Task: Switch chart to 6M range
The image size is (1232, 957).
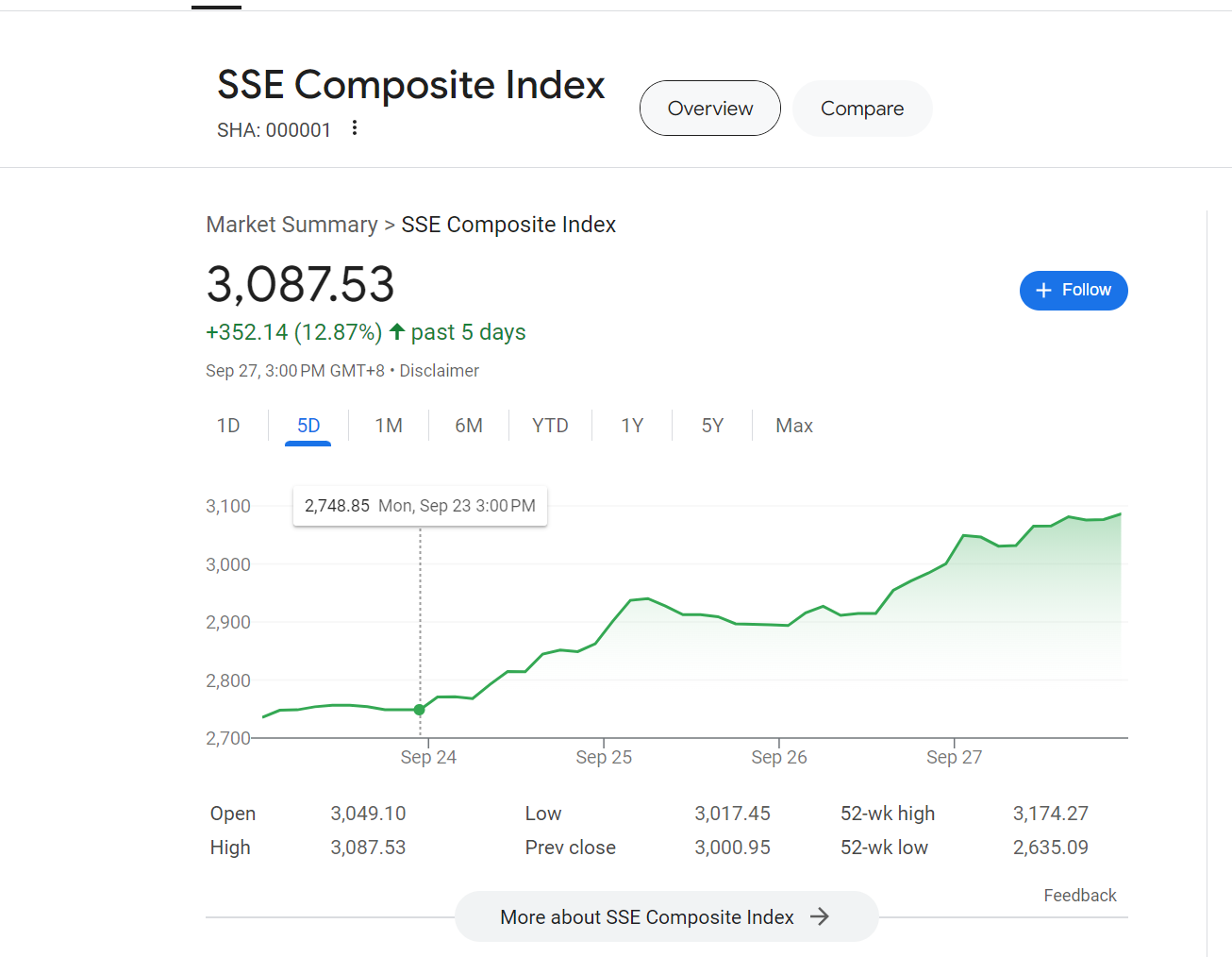Action: pos(469,426)
